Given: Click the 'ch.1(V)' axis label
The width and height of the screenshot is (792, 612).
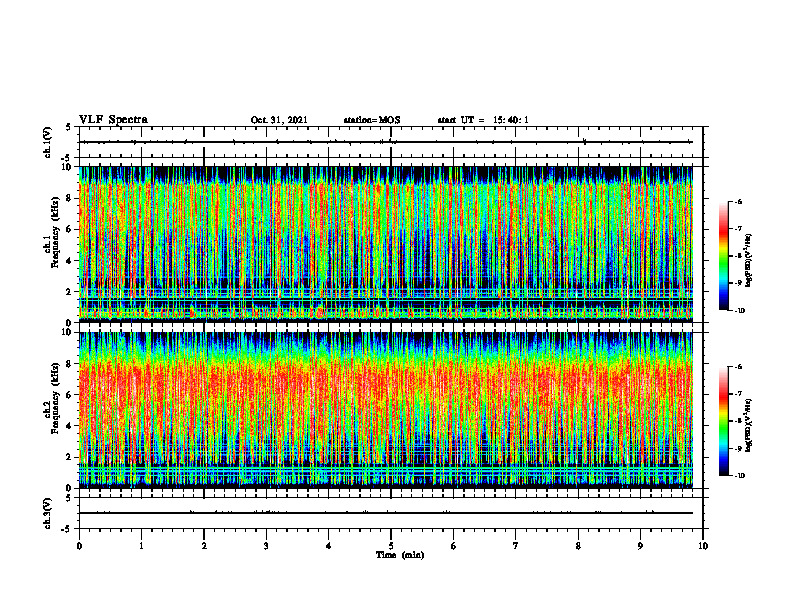Looking at the screenshot, I should [47, 142].
